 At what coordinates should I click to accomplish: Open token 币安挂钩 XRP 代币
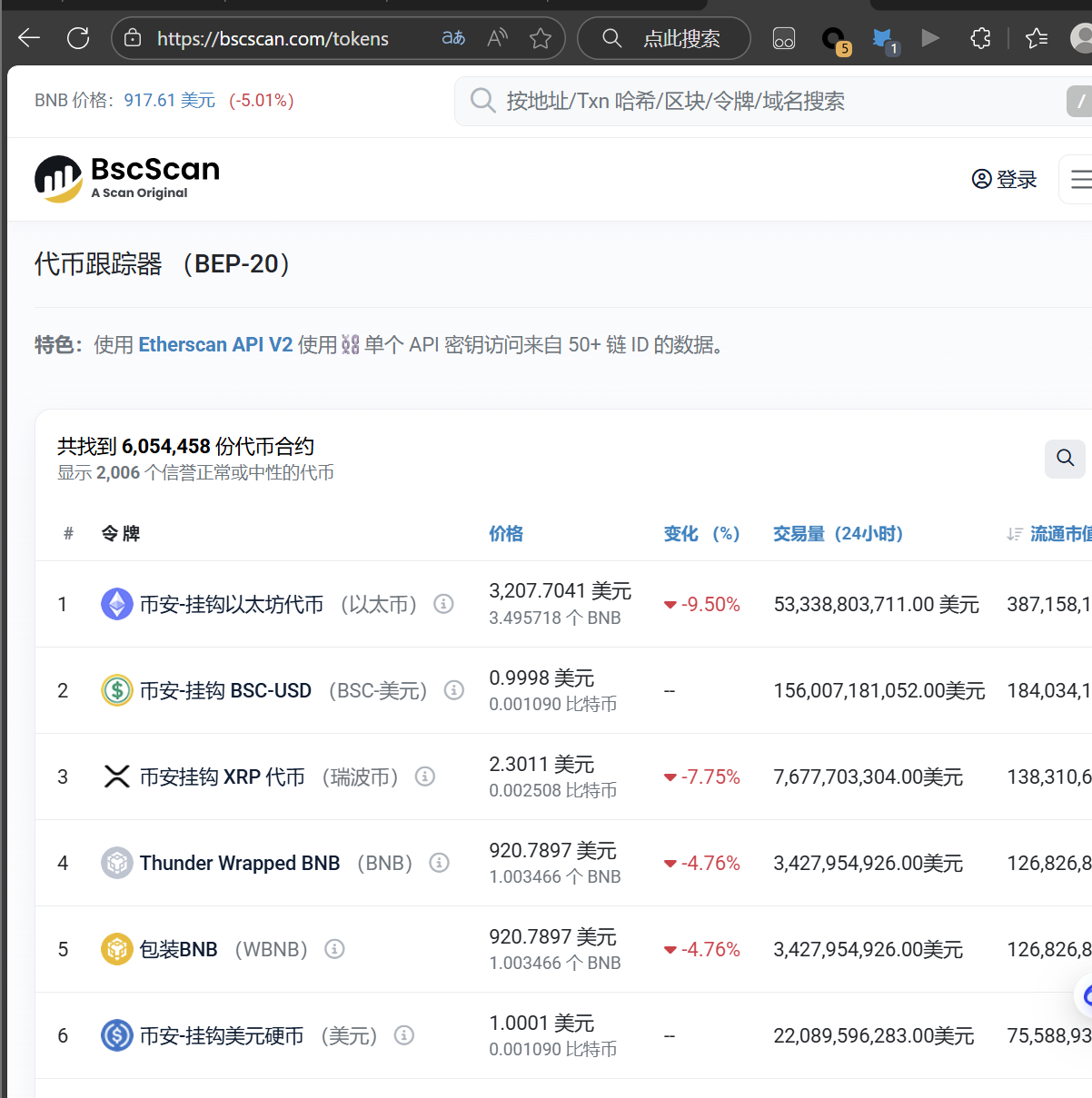223,777
